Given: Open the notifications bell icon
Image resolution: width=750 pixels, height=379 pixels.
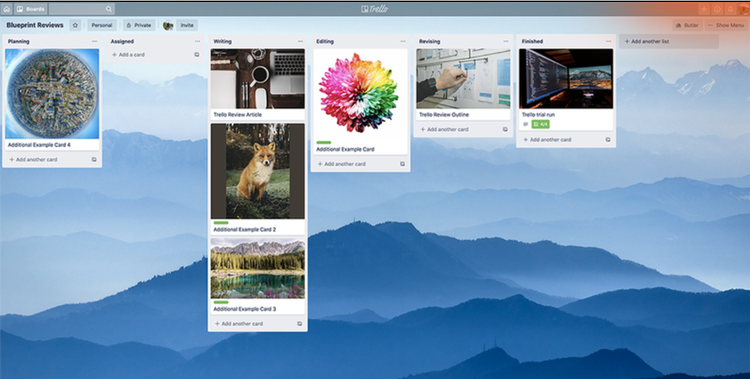Looking at the screenshot, I should 730,9.
